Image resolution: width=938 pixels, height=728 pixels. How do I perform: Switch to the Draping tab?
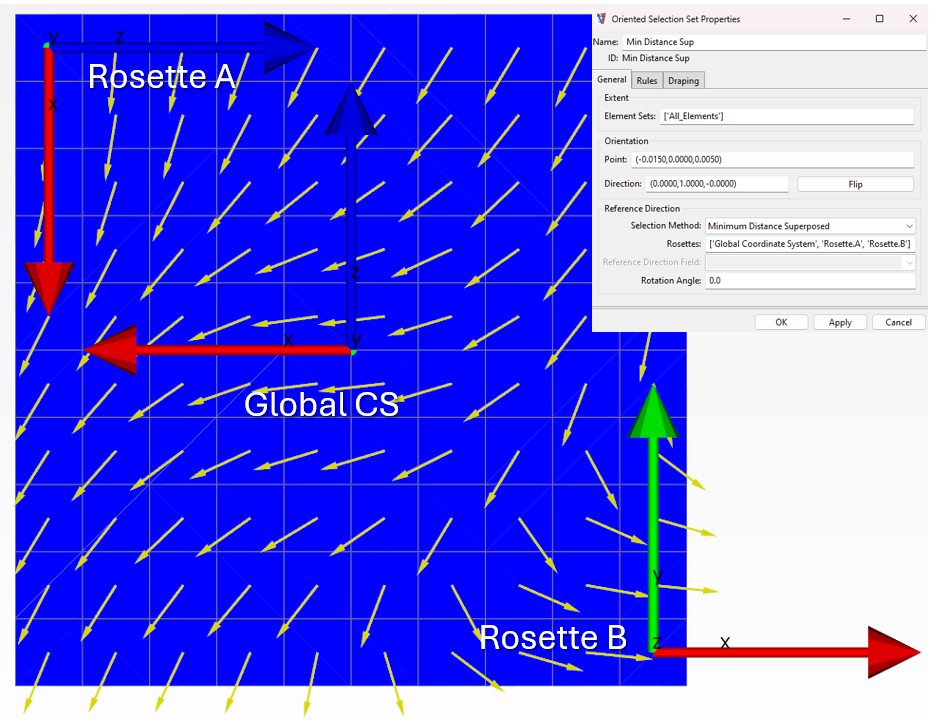tap(684, 80)
